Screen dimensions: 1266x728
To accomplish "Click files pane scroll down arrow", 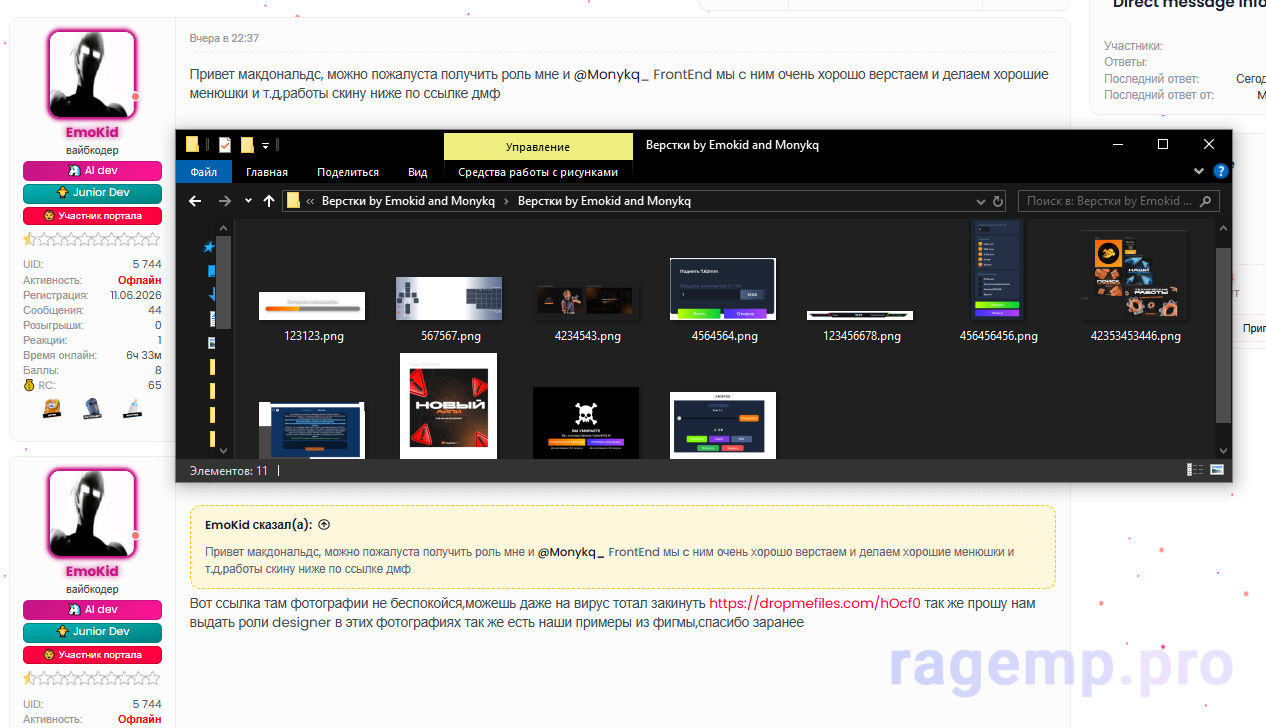I will 1223,451.
